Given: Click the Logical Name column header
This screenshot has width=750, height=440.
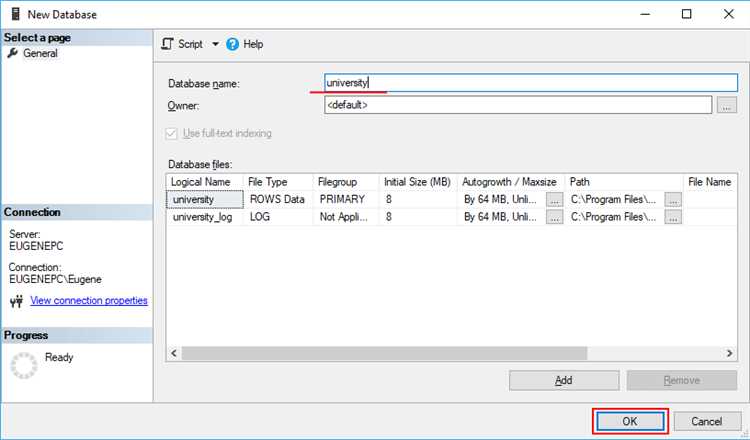Looking at the screenshot, I should coord(205,182).
